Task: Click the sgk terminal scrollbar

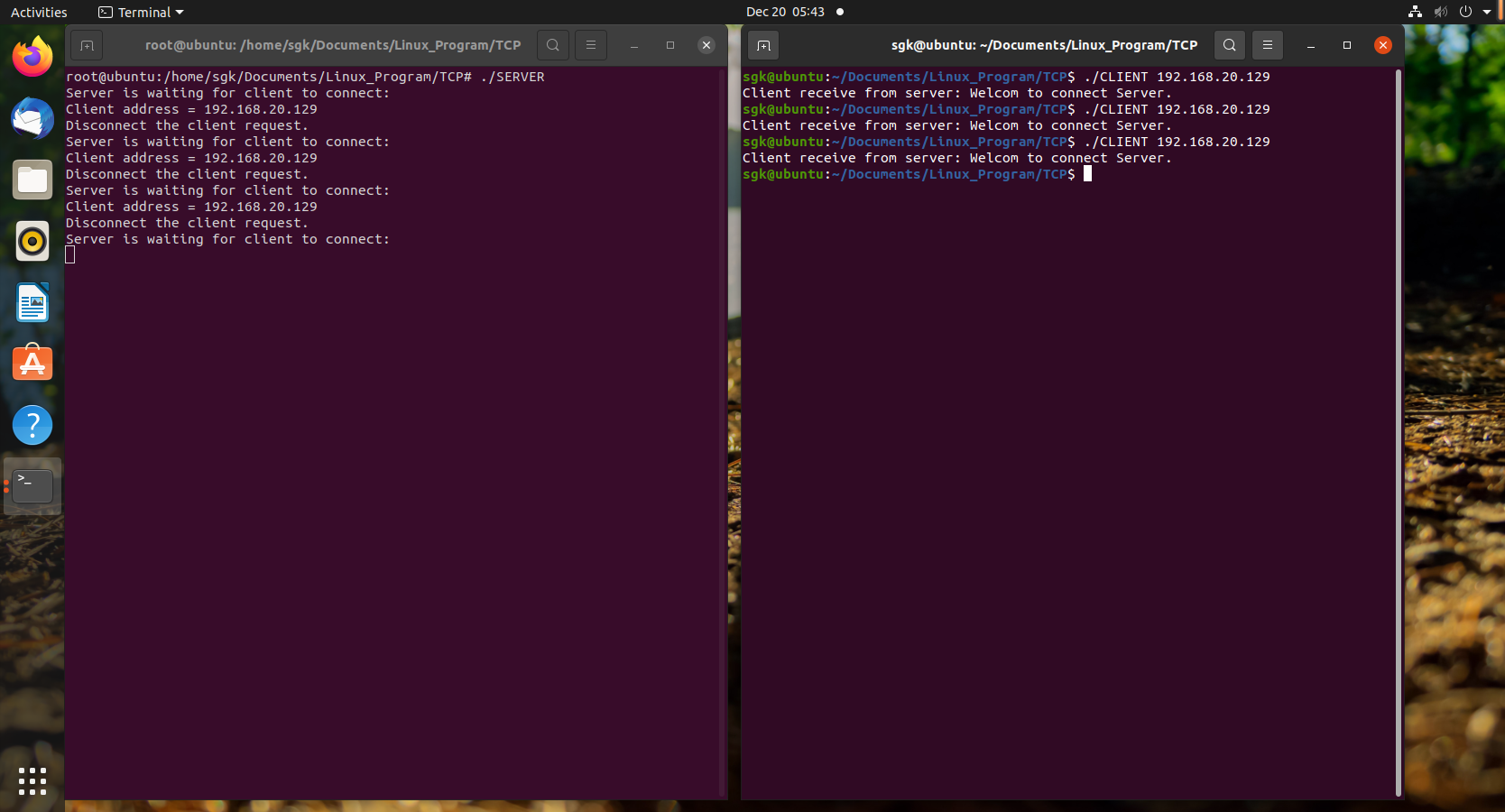Action: (1399, 433)
